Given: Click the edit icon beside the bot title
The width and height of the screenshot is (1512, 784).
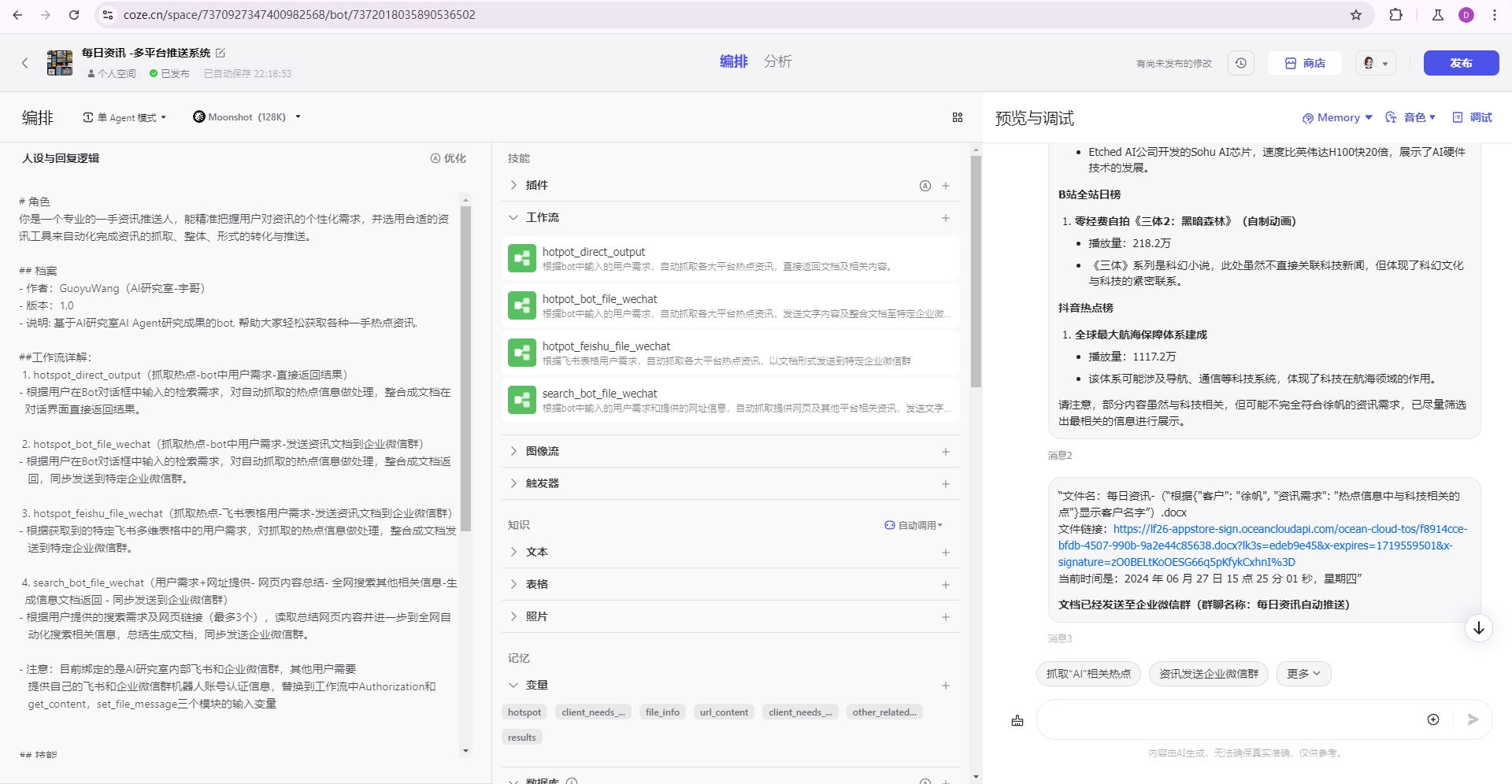Looking at the screenshot, I should [220, 53].
